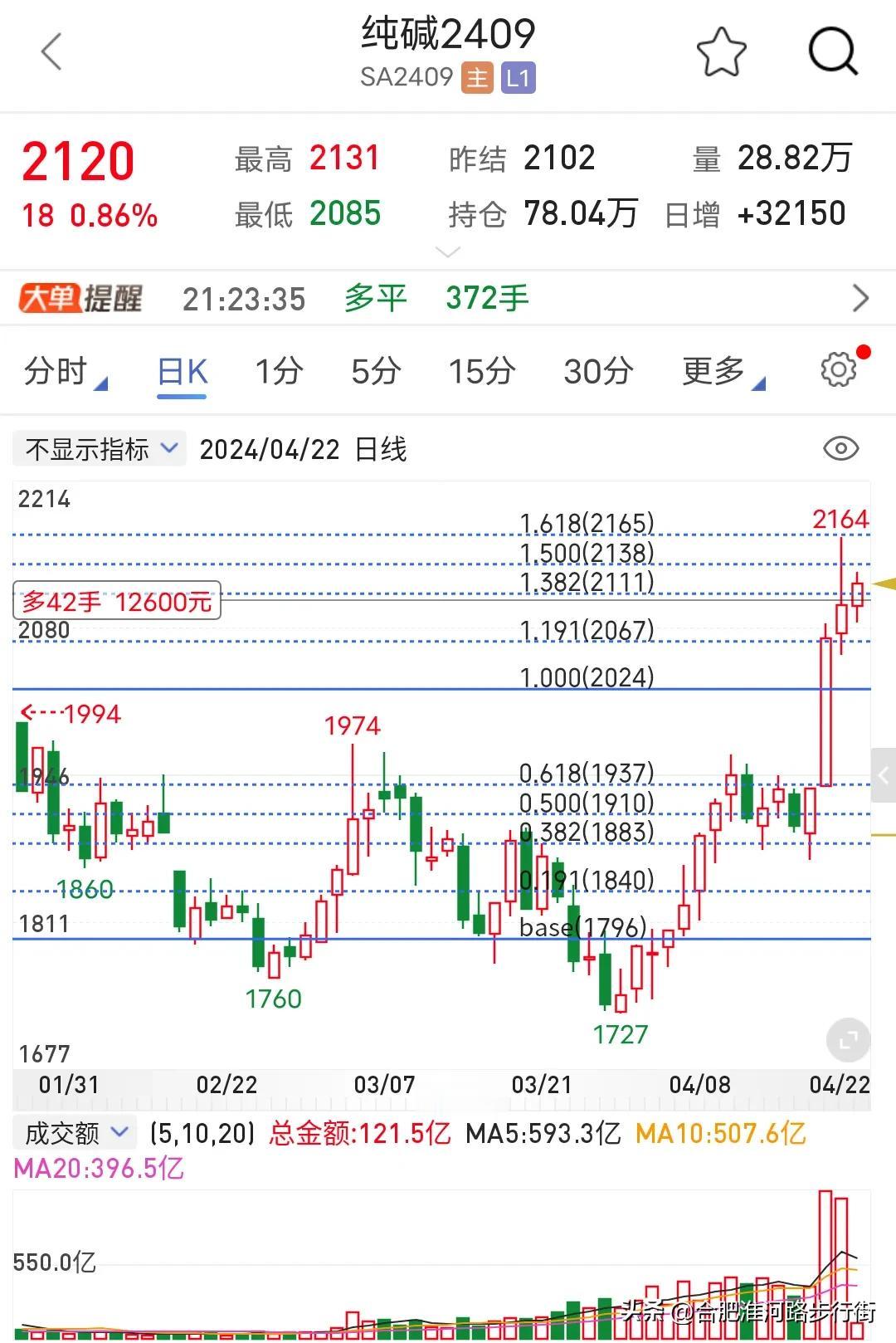Tap the MA5:593.3亿 label
Screen dimensions: 896x1343
543,1133
